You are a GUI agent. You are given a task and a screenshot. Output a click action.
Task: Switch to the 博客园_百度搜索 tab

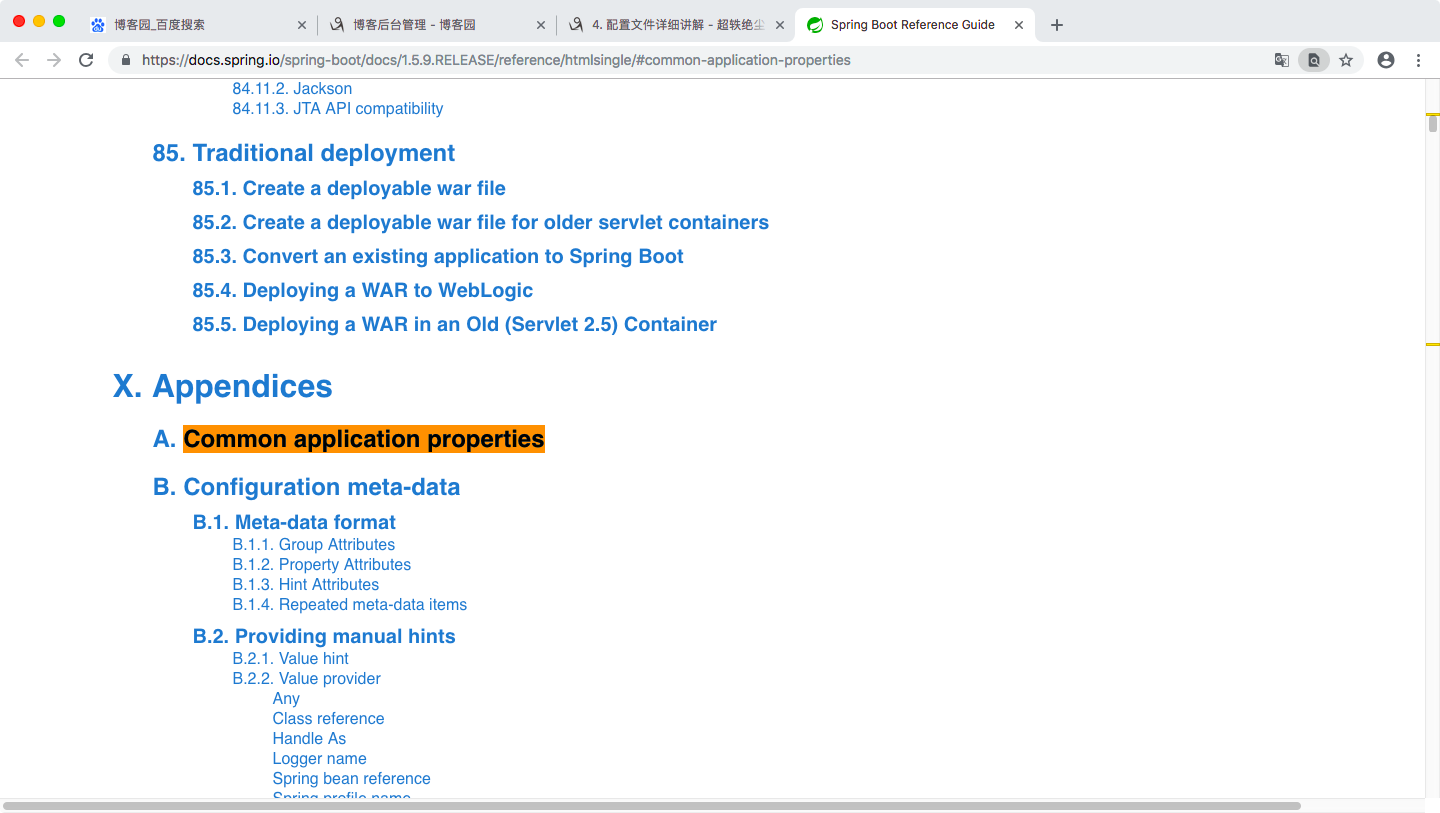[198, 25]
